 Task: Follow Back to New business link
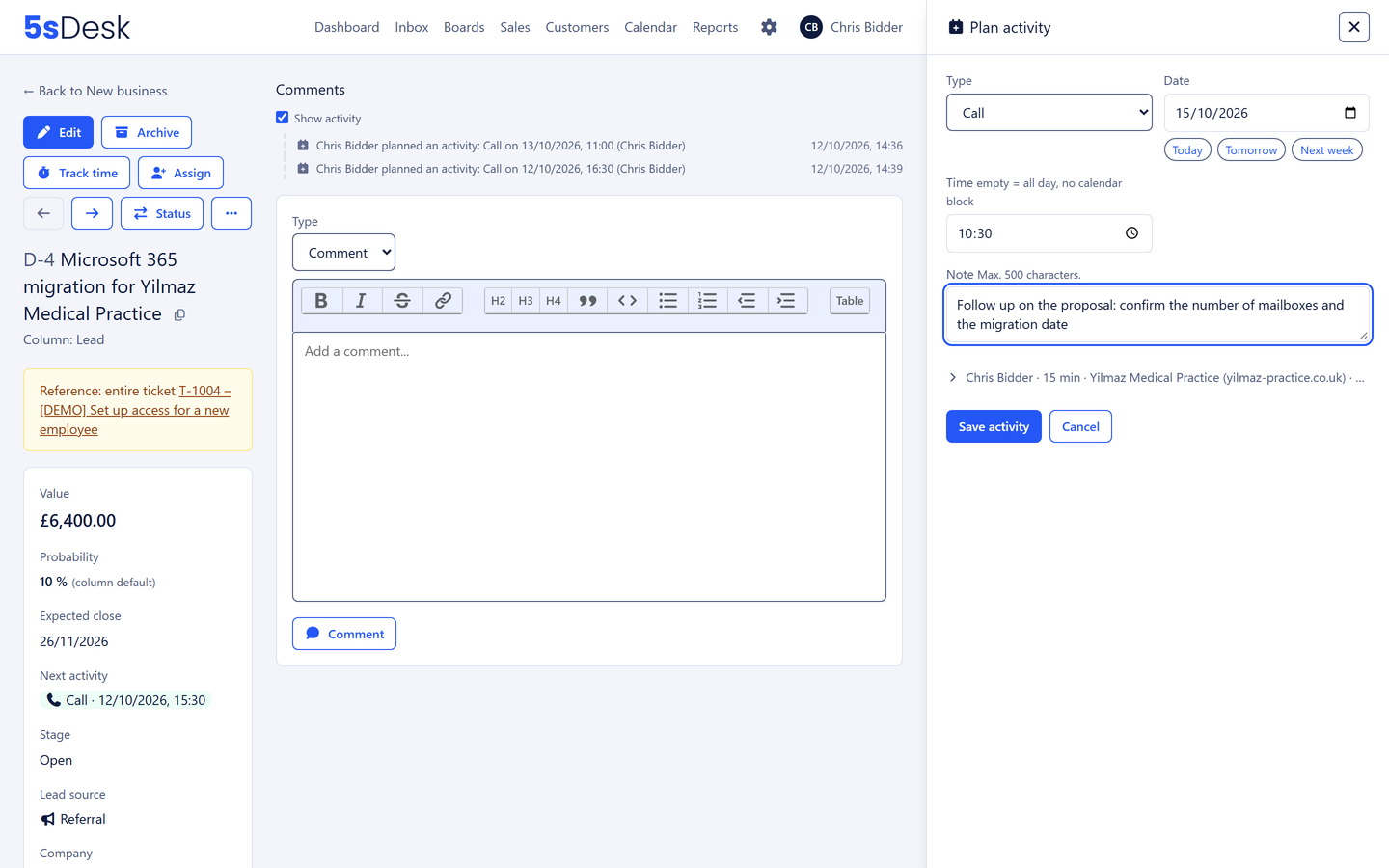click(95, 91)
